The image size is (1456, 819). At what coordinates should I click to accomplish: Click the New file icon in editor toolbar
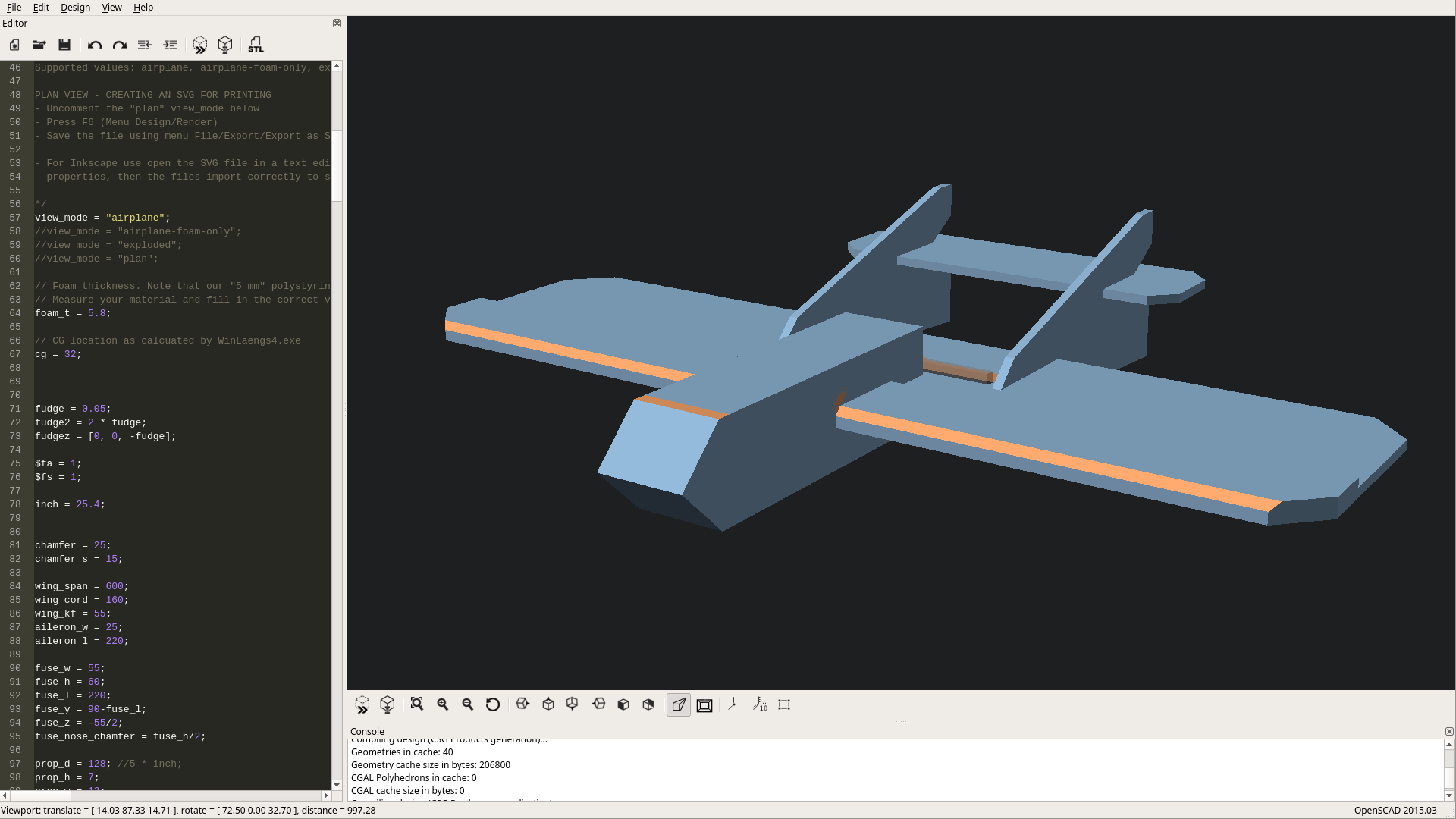pyautogui.click(x=14, y=45)
